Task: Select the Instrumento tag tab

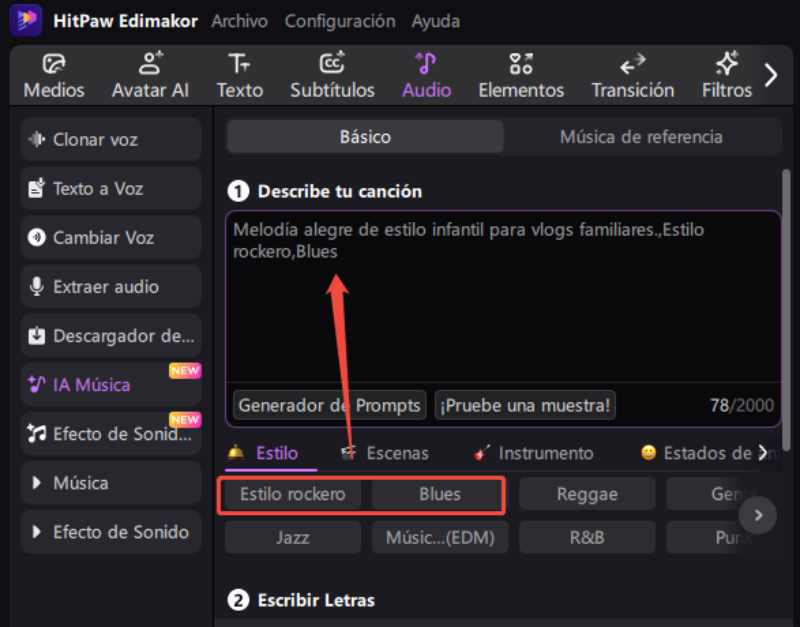Action: [x=533, y=453]
